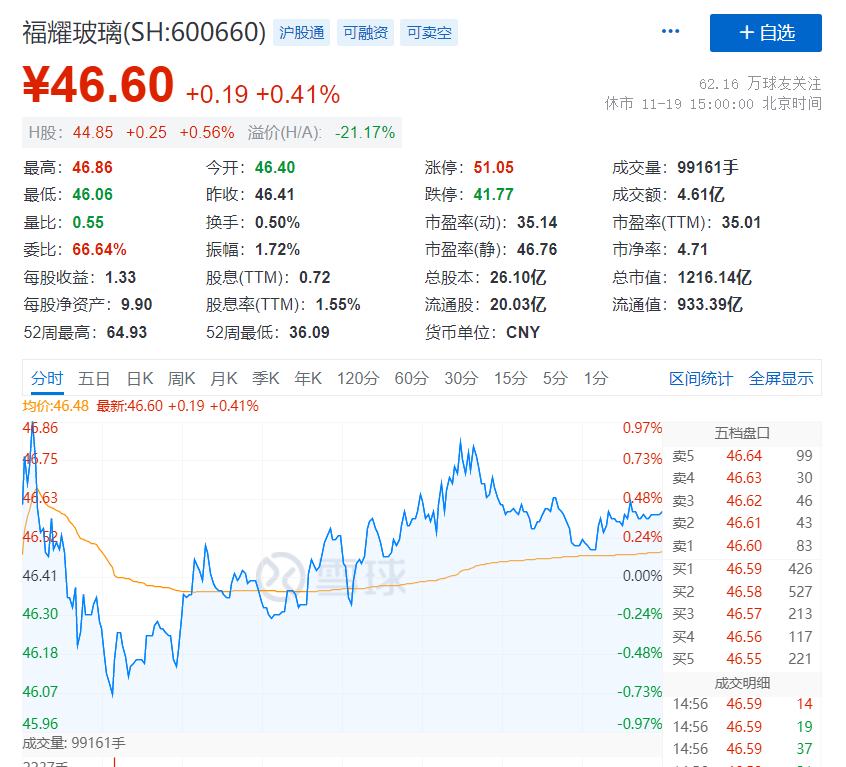Click the three-dot more options icon
Screen dimensions: 846x767
670,32
